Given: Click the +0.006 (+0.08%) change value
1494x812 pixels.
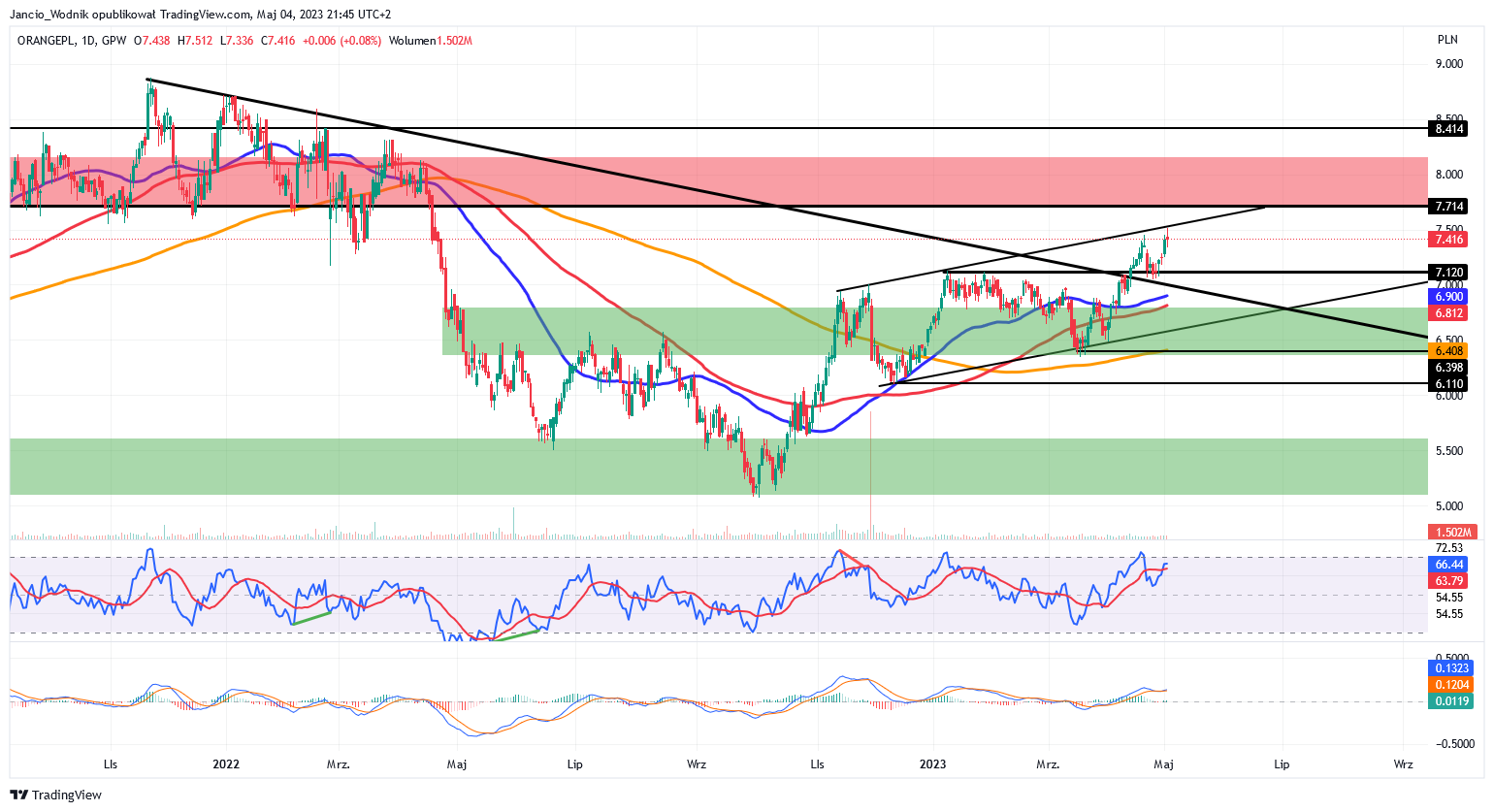Looking at the screenshot, I should click(x=342, y=41).
